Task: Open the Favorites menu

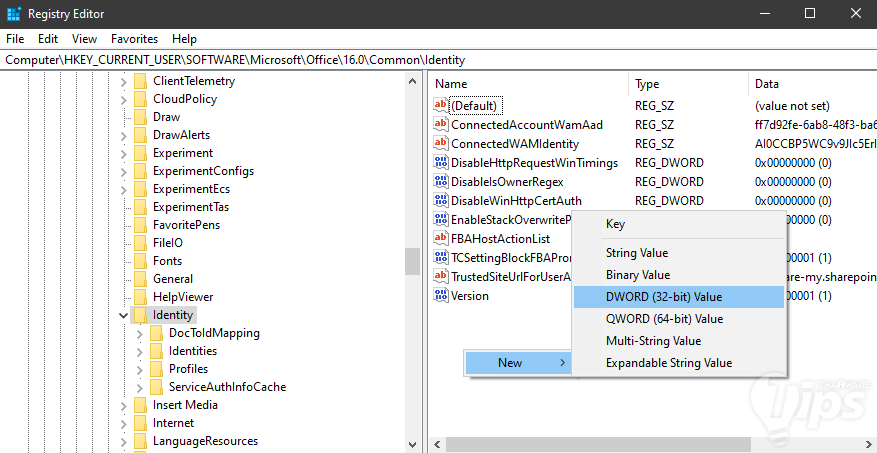Action: click(134, 39)
